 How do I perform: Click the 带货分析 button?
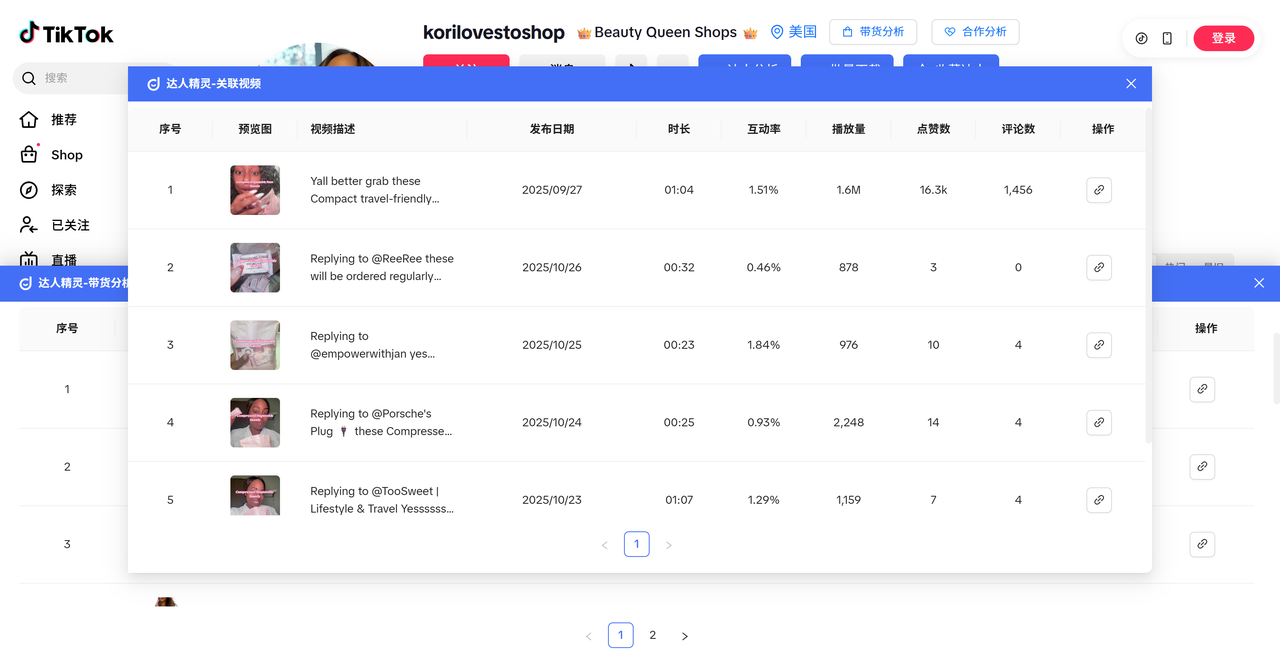pos(872,32)
